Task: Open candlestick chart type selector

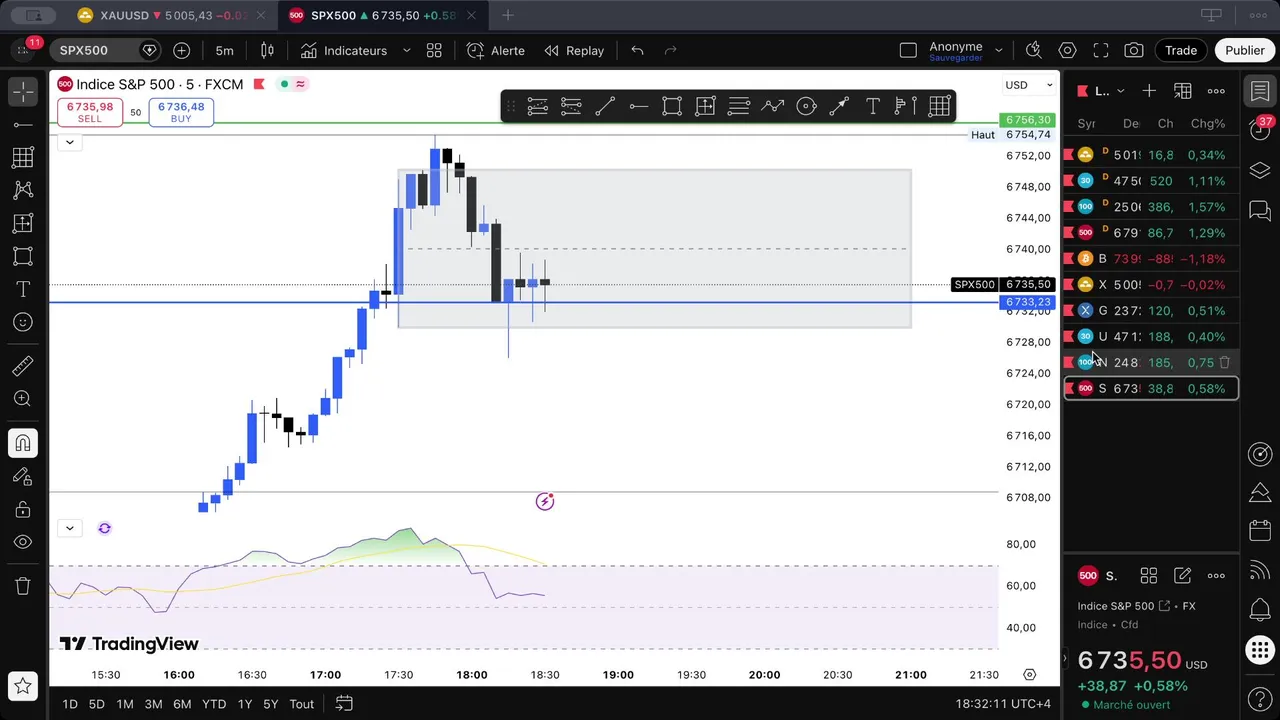Action: point(267,50)
